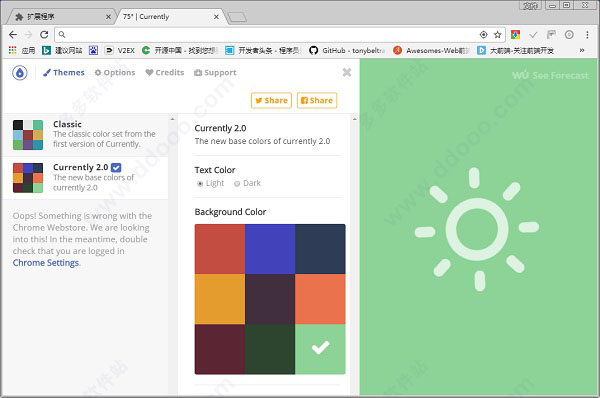The width and height of the screenshot is (600, 398).
Task: Toggle the Currently 2.0 theme checkbox
Action: click(116, 167)
